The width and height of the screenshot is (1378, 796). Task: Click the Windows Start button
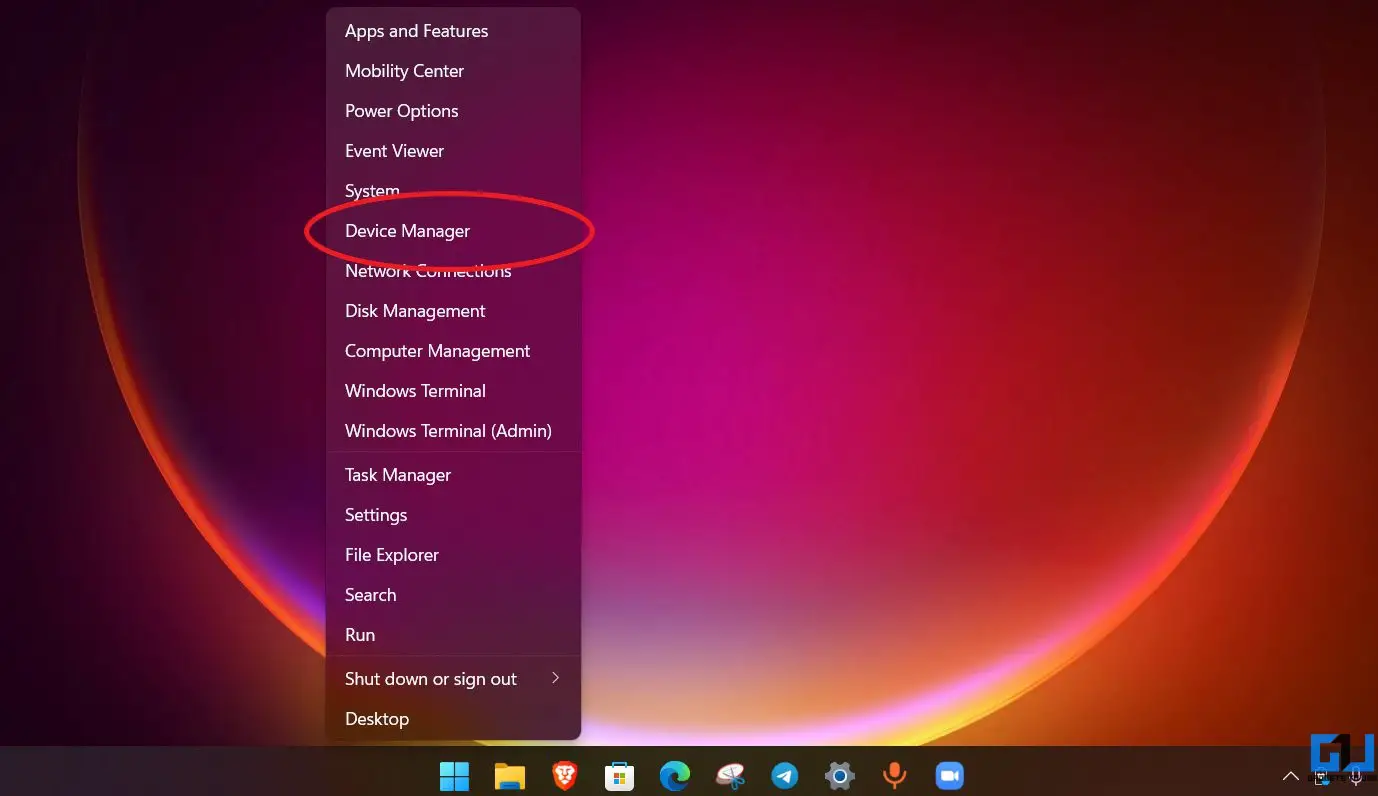pyautogui.click(x=454, y=775)
